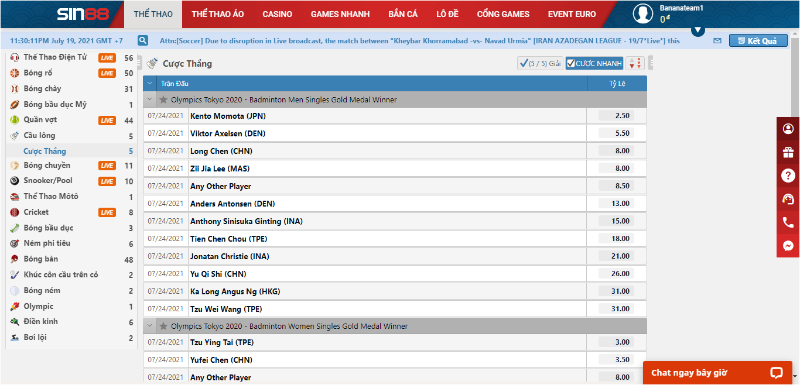Image resolution: width=800 pixels, height=385 pixels.
Task: Click the basketball icon in sidebar
Action: pos(15,73)
